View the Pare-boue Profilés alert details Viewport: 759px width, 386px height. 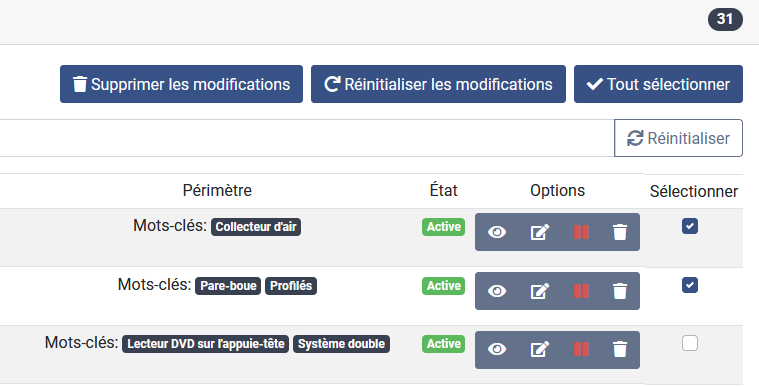(x=497, y=291)
